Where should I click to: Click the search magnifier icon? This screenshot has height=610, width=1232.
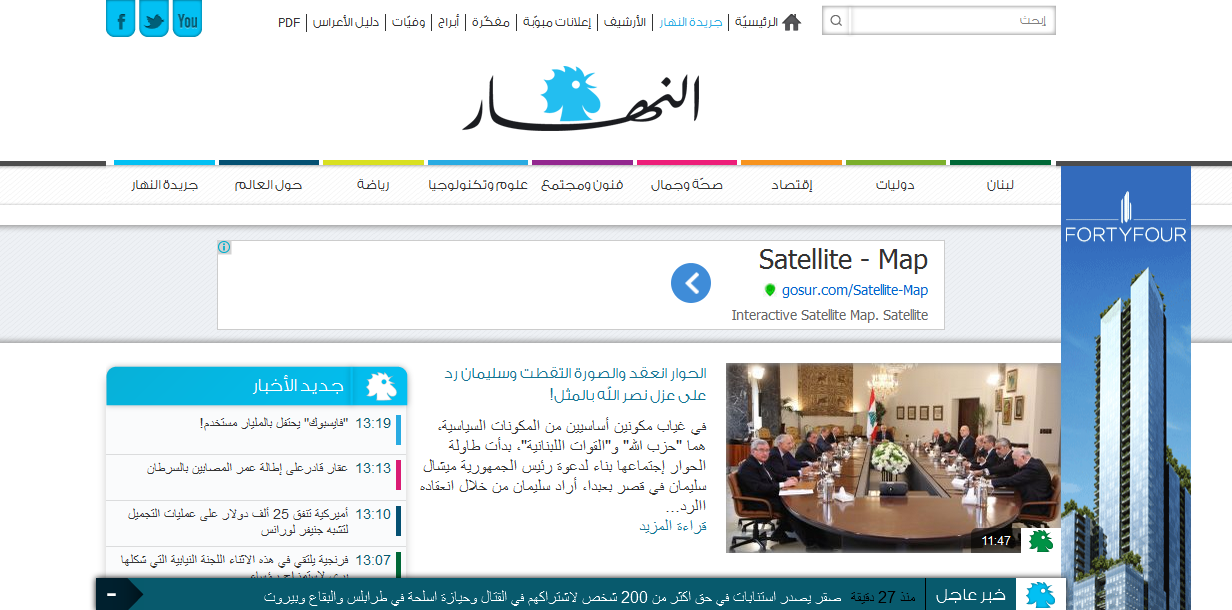point(836,21)
